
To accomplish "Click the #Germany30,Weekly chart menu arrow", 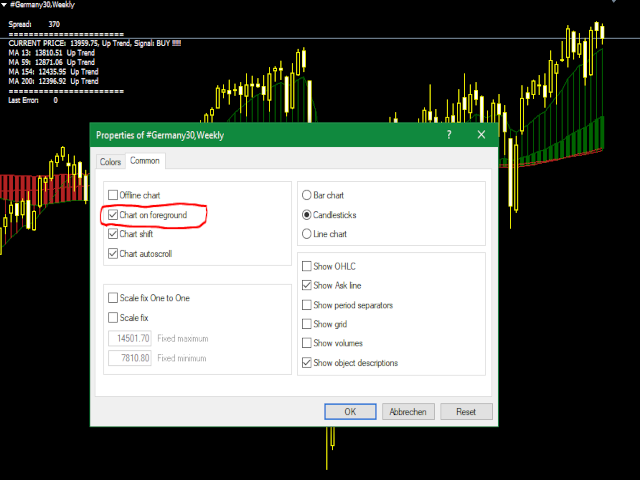I will pos(4,5).
